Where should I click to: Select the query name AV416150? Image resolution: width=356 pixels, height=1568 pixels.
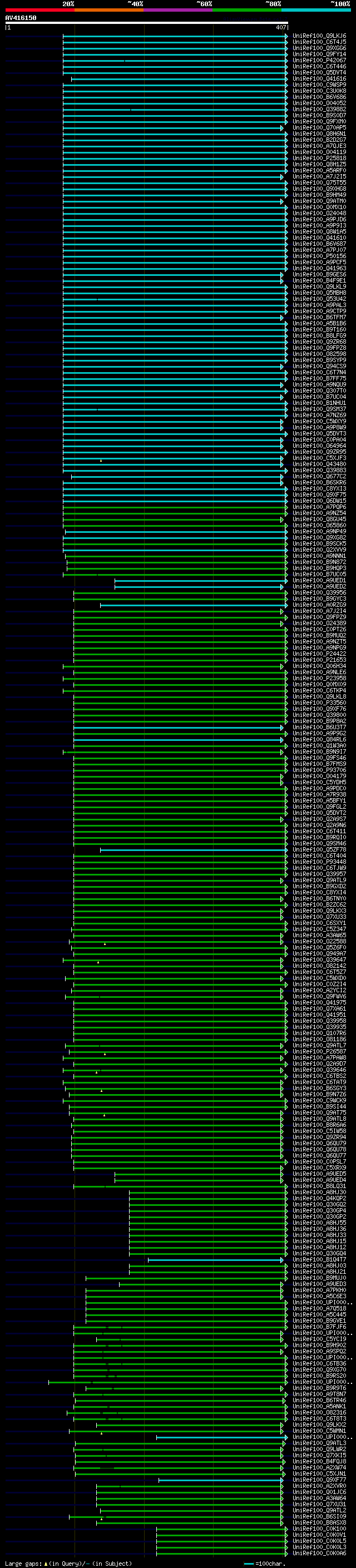[21, 18]
